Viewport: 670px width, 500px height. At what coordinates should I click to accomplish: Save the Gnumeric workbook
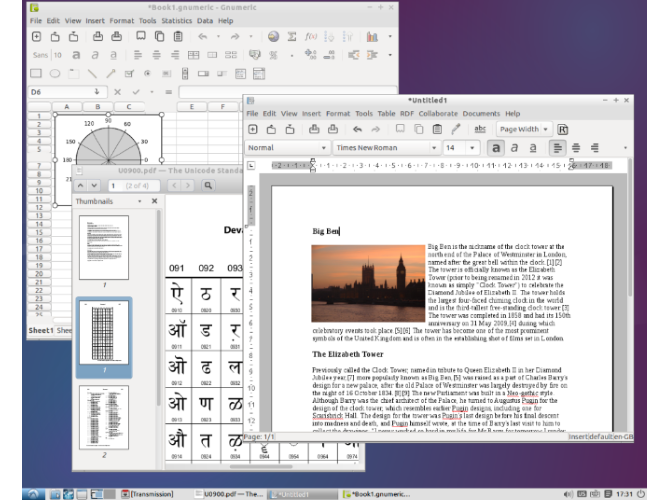tap(74, 37)
